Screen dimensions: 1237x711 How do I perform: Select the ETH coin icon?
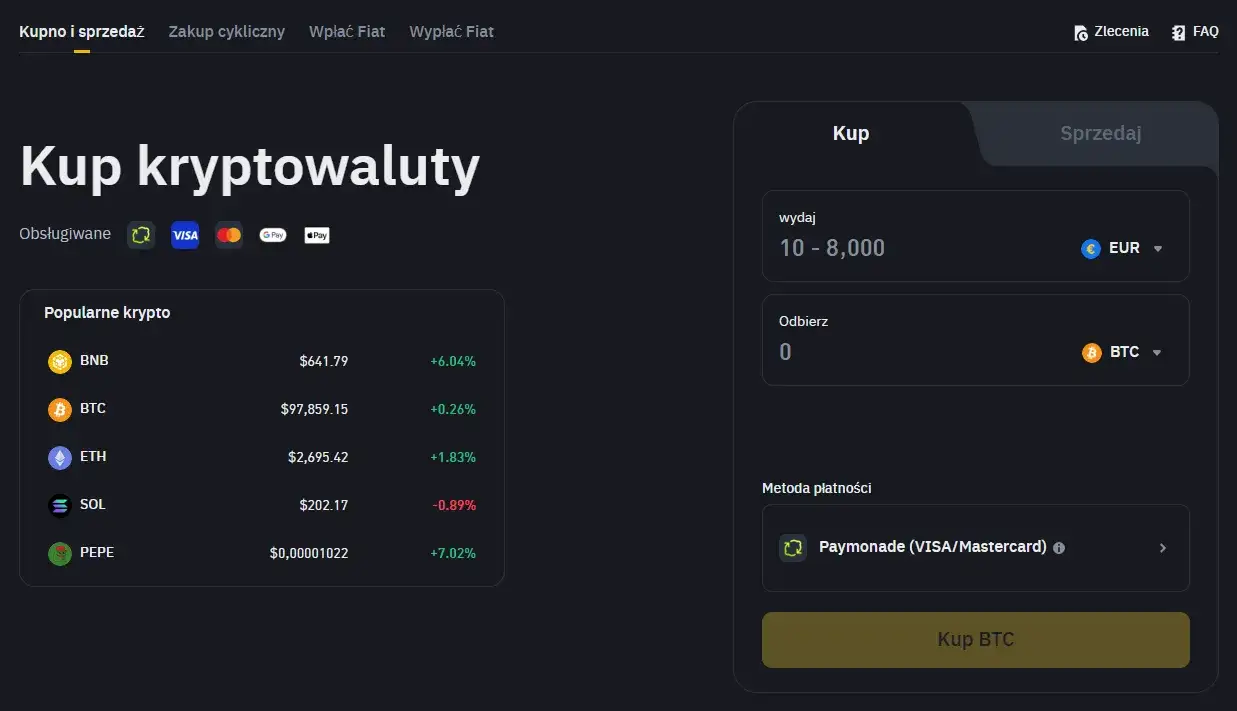pos(59,457)
